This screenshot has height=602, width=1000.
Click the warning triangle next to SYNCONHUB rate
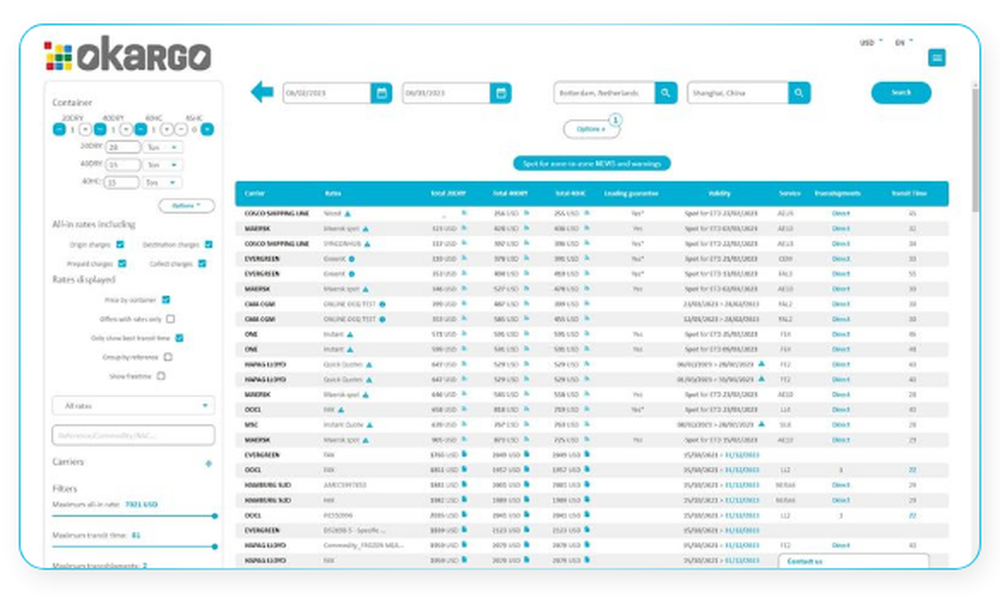(367, 244)
